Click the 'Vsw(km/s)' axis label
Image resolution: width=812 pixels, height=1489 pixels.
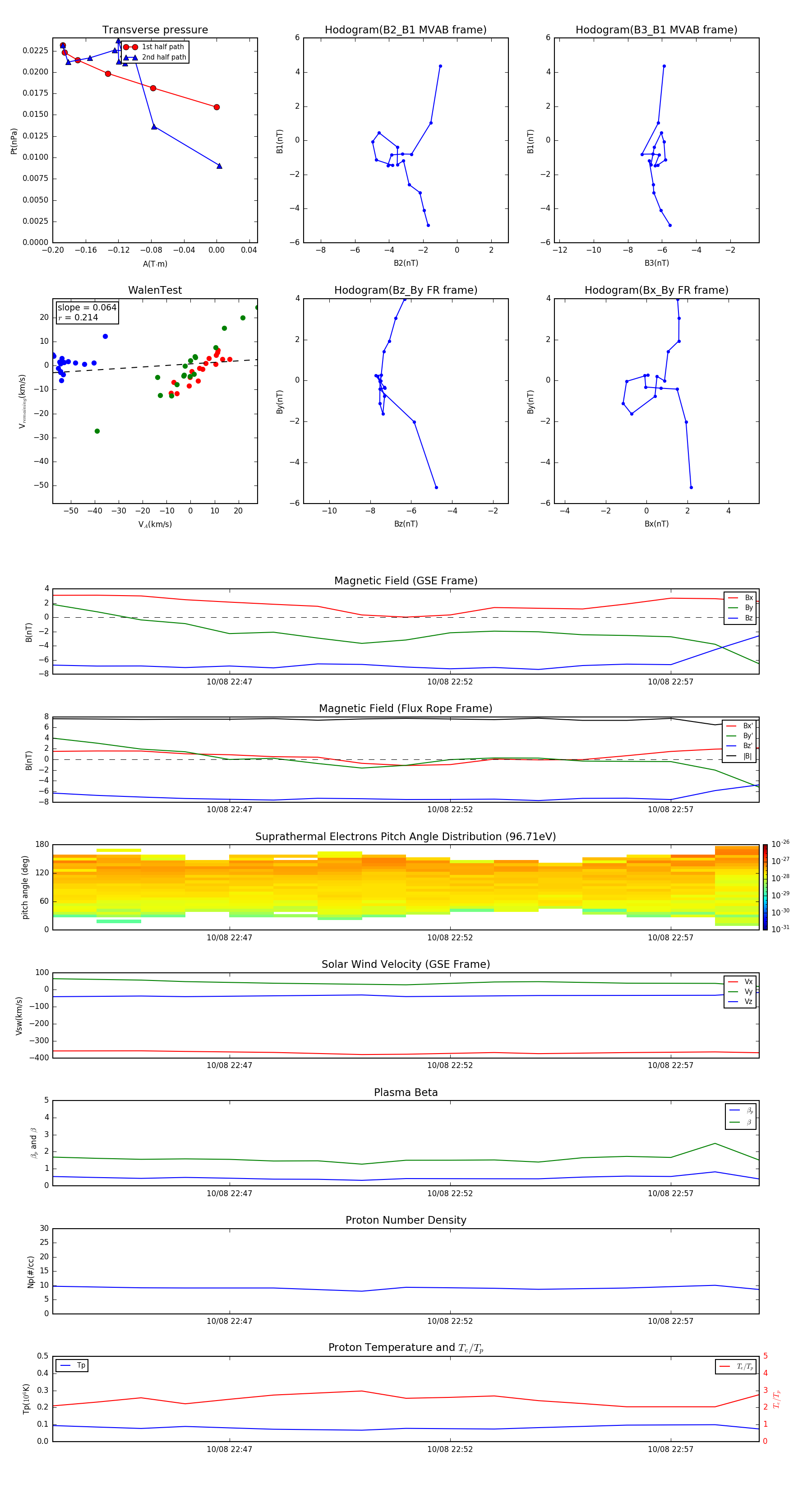[19, 1016]
